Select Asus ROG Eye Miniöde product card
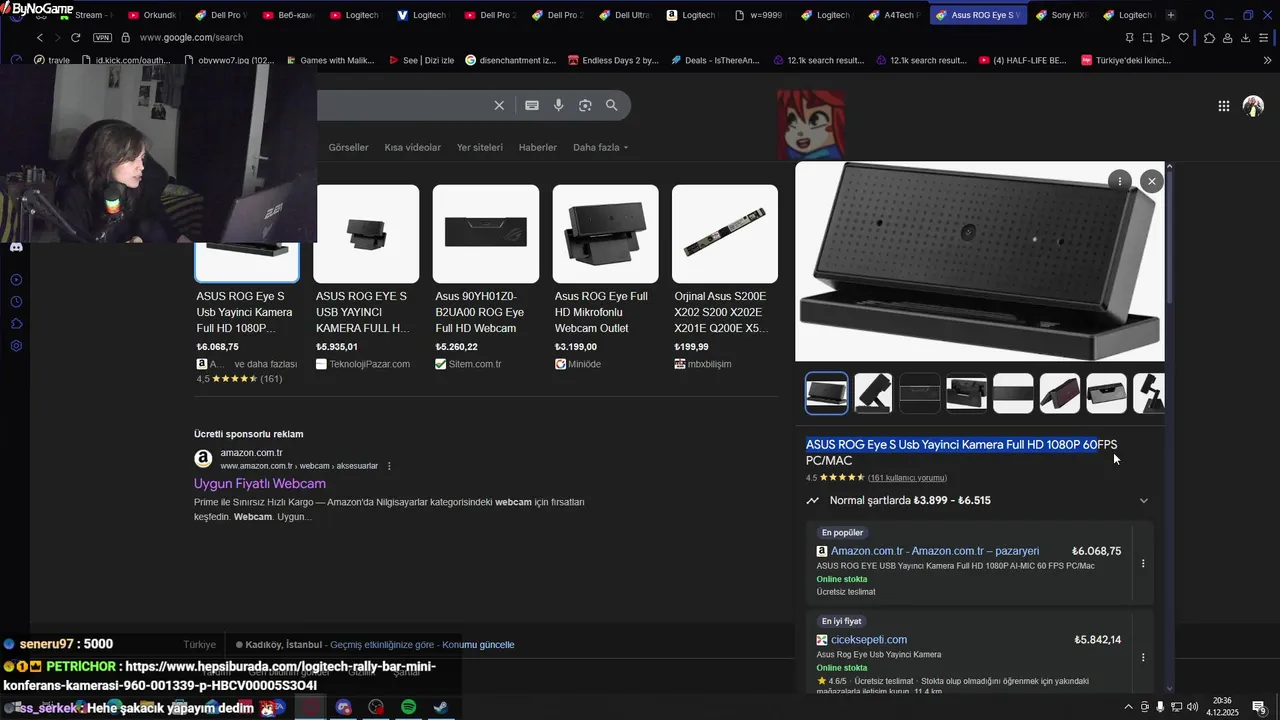This screenshot has height=720, width=1280. coord(605,278)
